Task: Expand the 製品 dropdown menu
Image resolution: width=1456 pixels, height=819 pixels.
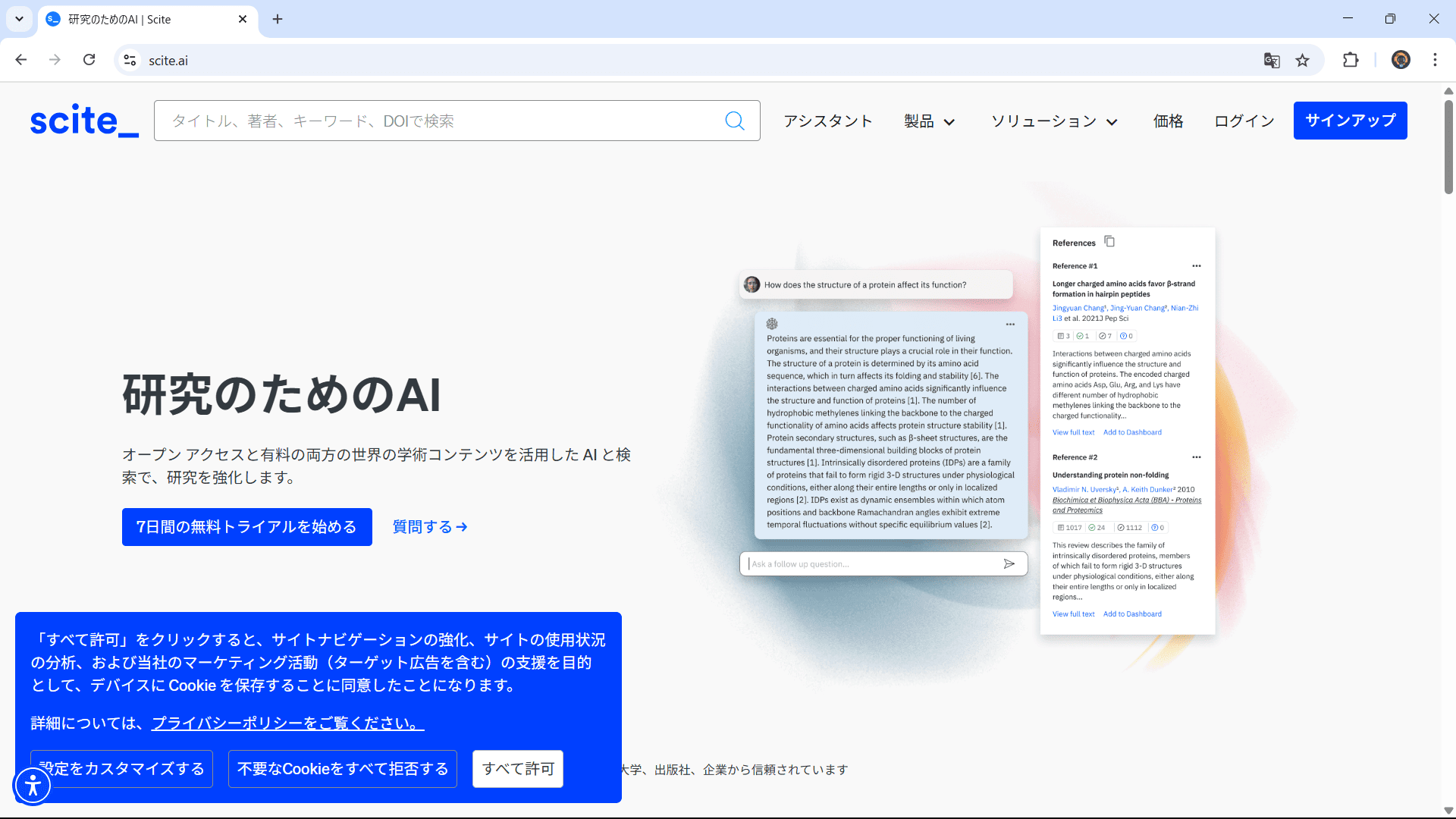Action: (929, 121)
